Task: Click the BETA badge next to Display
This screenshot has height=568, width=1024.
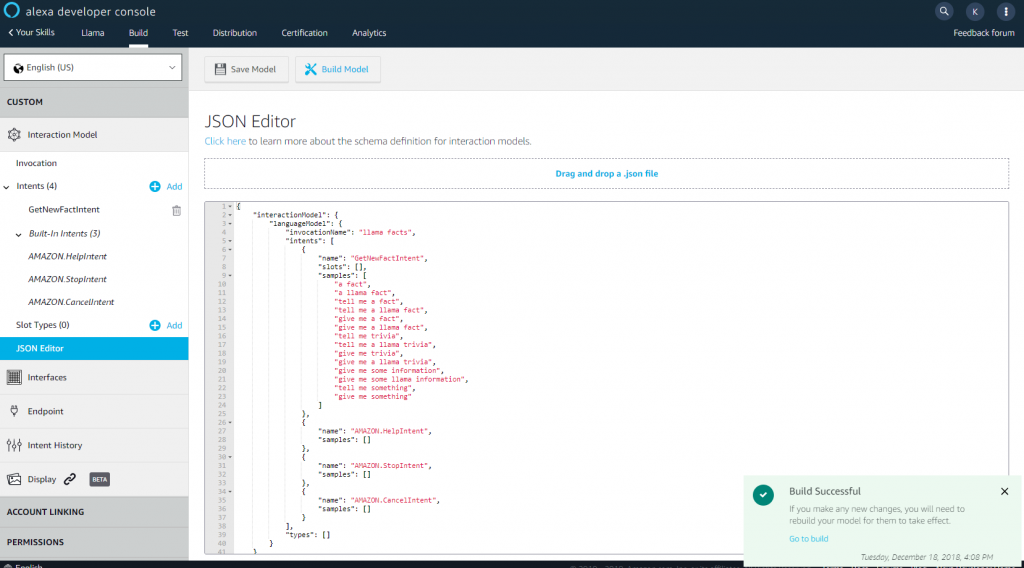Action: 99,479
